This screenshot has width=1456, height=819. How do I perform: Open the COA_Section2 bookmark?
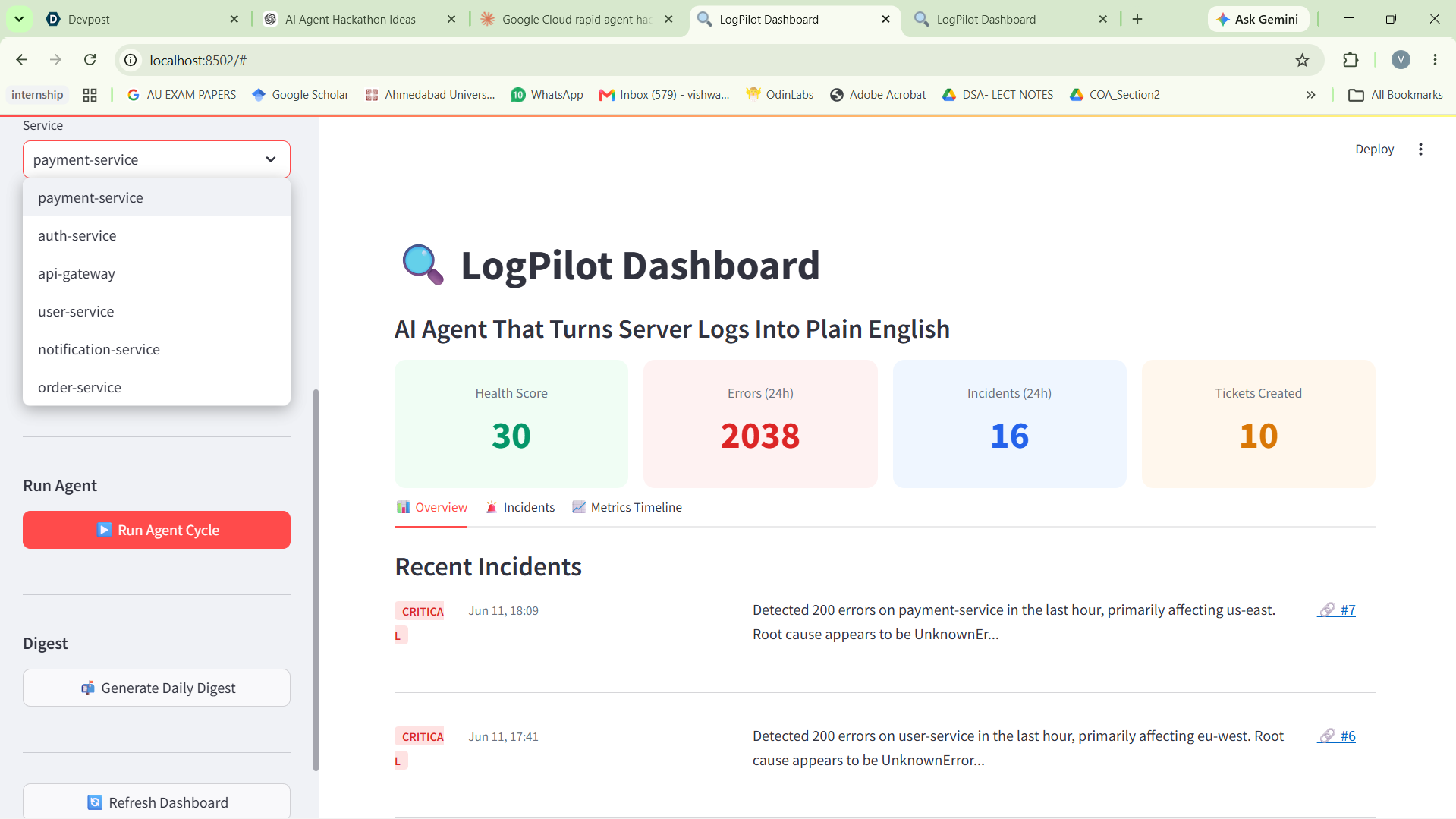[1115, 95]
